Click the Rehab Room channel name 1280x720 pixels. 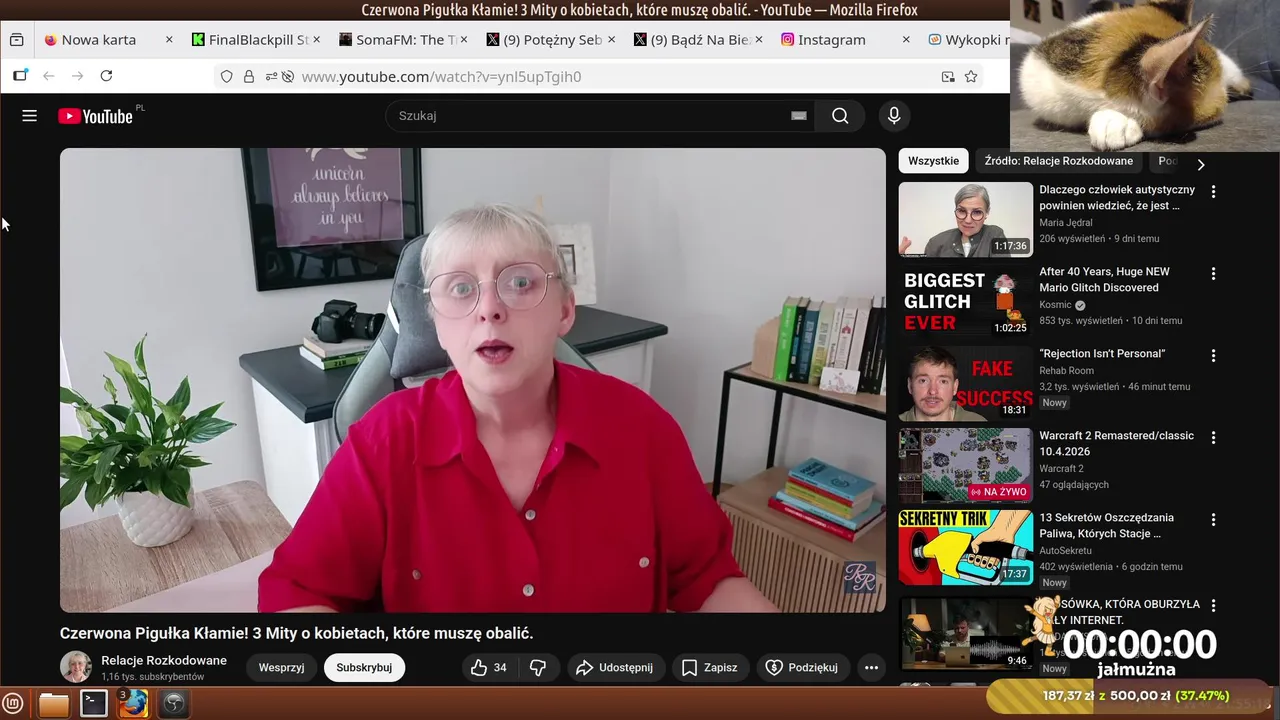1066,370
